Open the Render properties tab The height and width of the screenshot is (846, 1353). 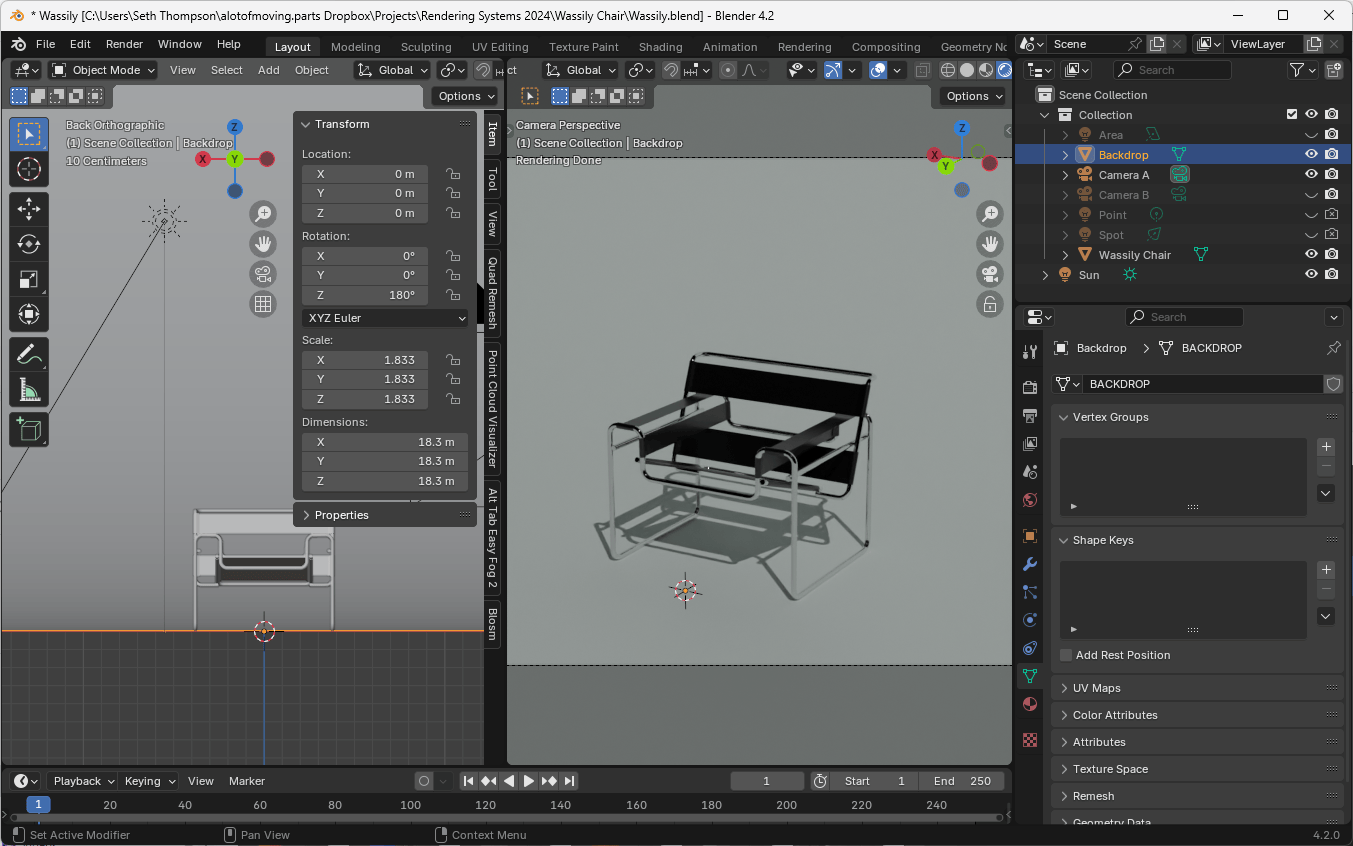tap(1030, 387)
